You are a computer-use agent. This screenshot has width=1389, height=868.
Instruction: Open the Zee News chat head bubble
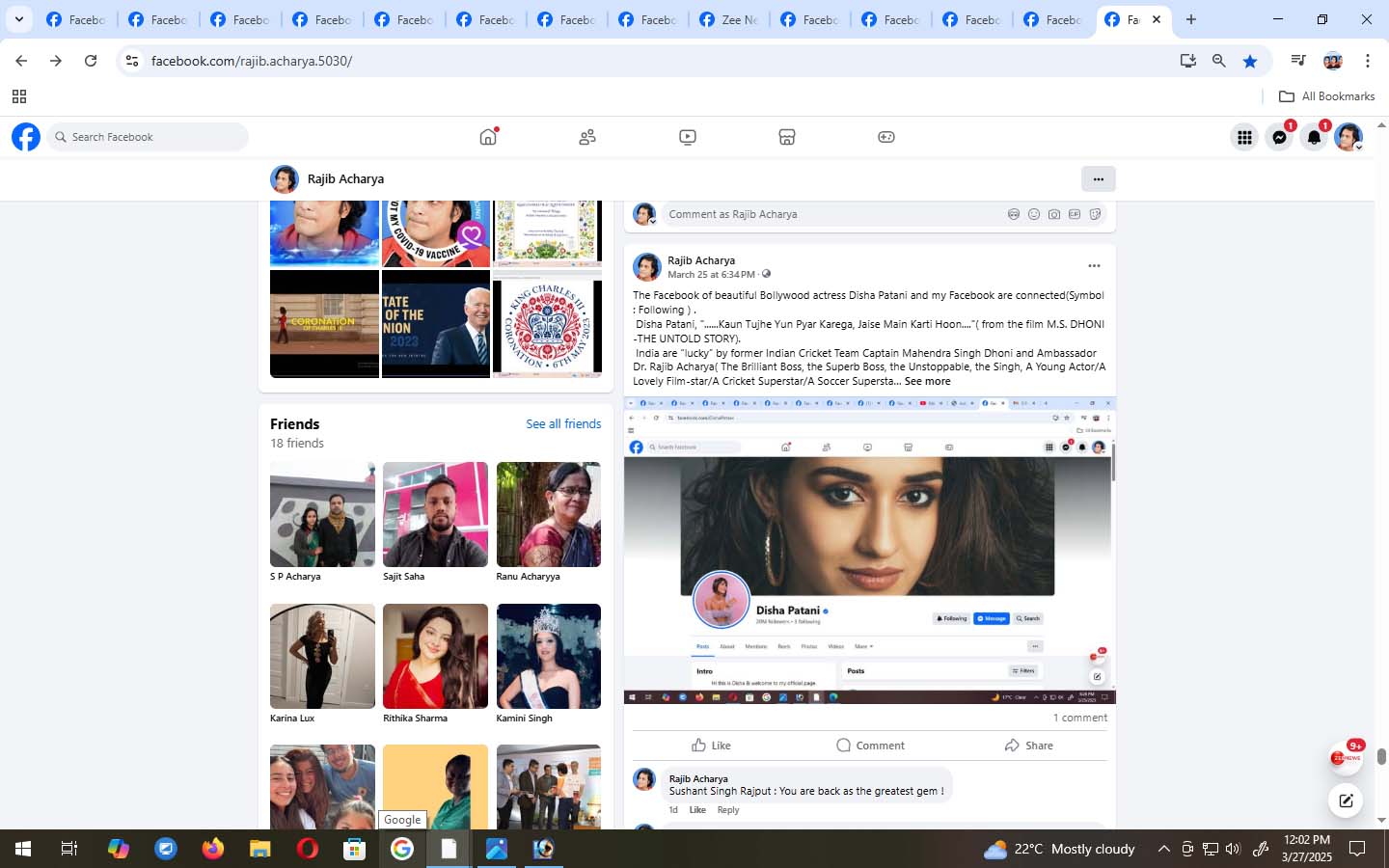point(1346,758)
